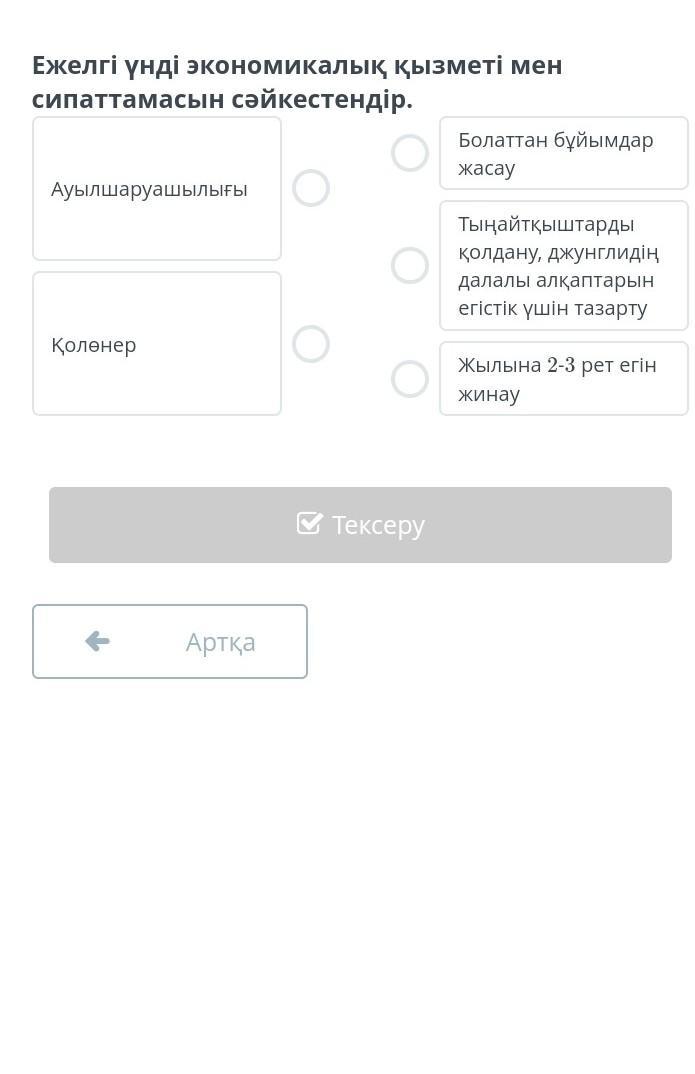Click the Тексеру text label
The width and height of the screenshot is (695, 1074).
tap(378, 525)
